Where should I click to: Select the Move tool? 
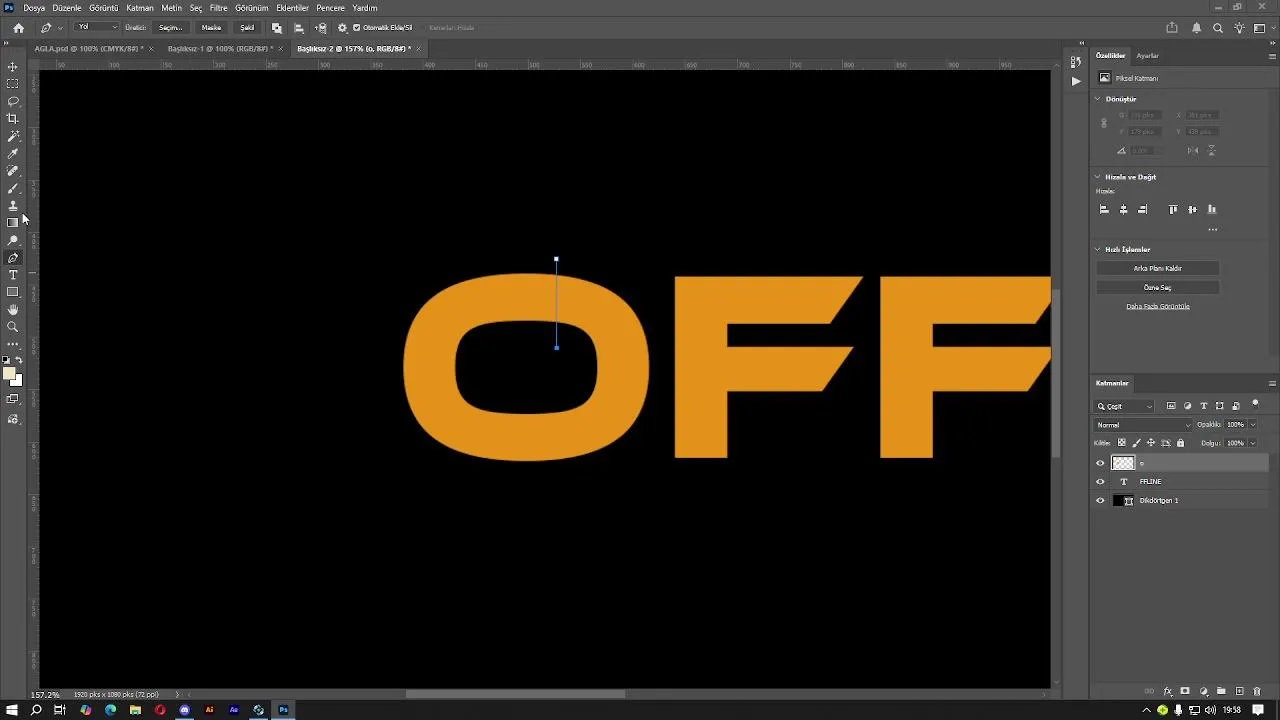(x=13, y=67)
